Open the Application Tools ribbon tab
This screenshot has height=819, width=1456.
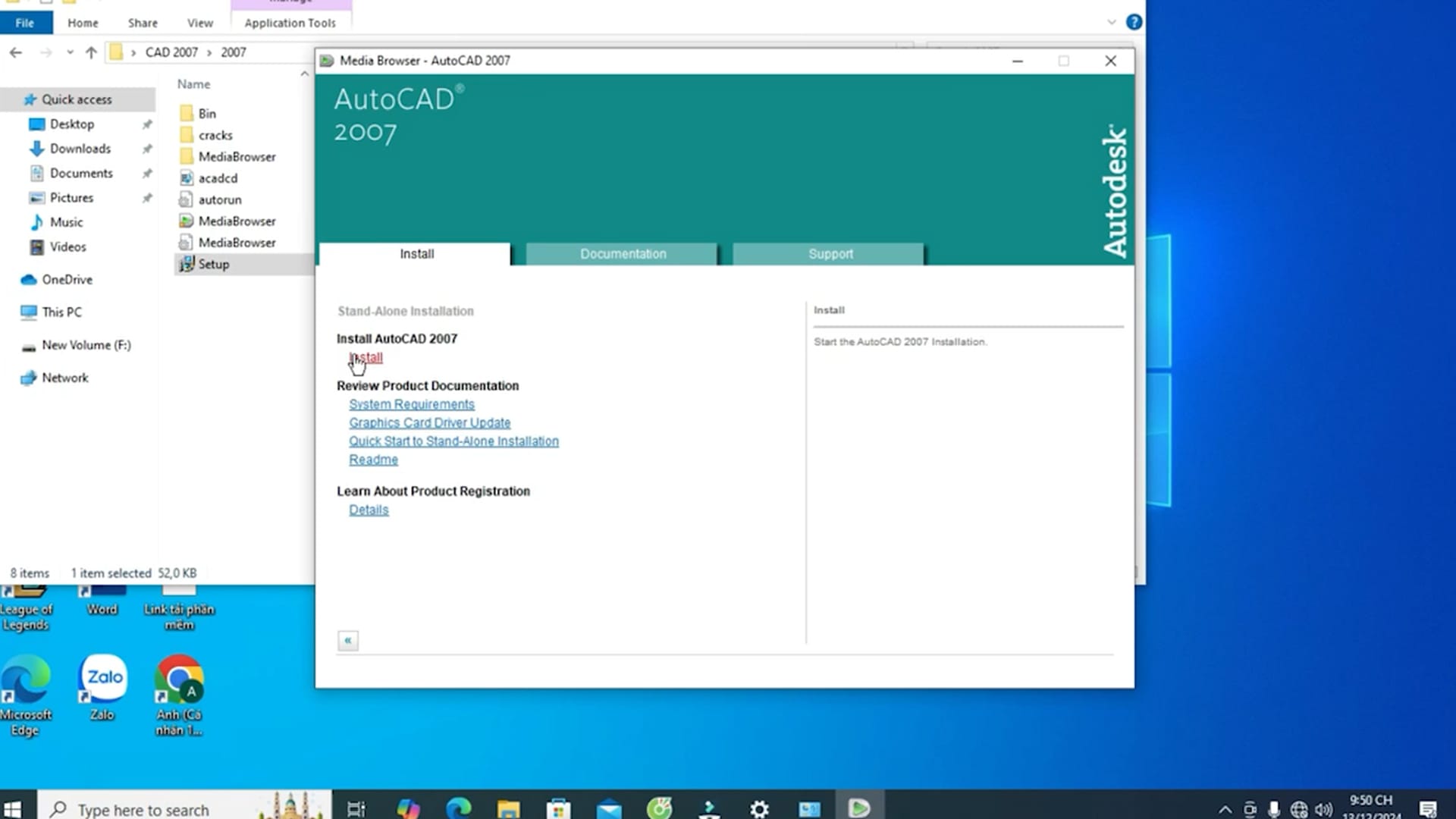[x=290, y=23]
